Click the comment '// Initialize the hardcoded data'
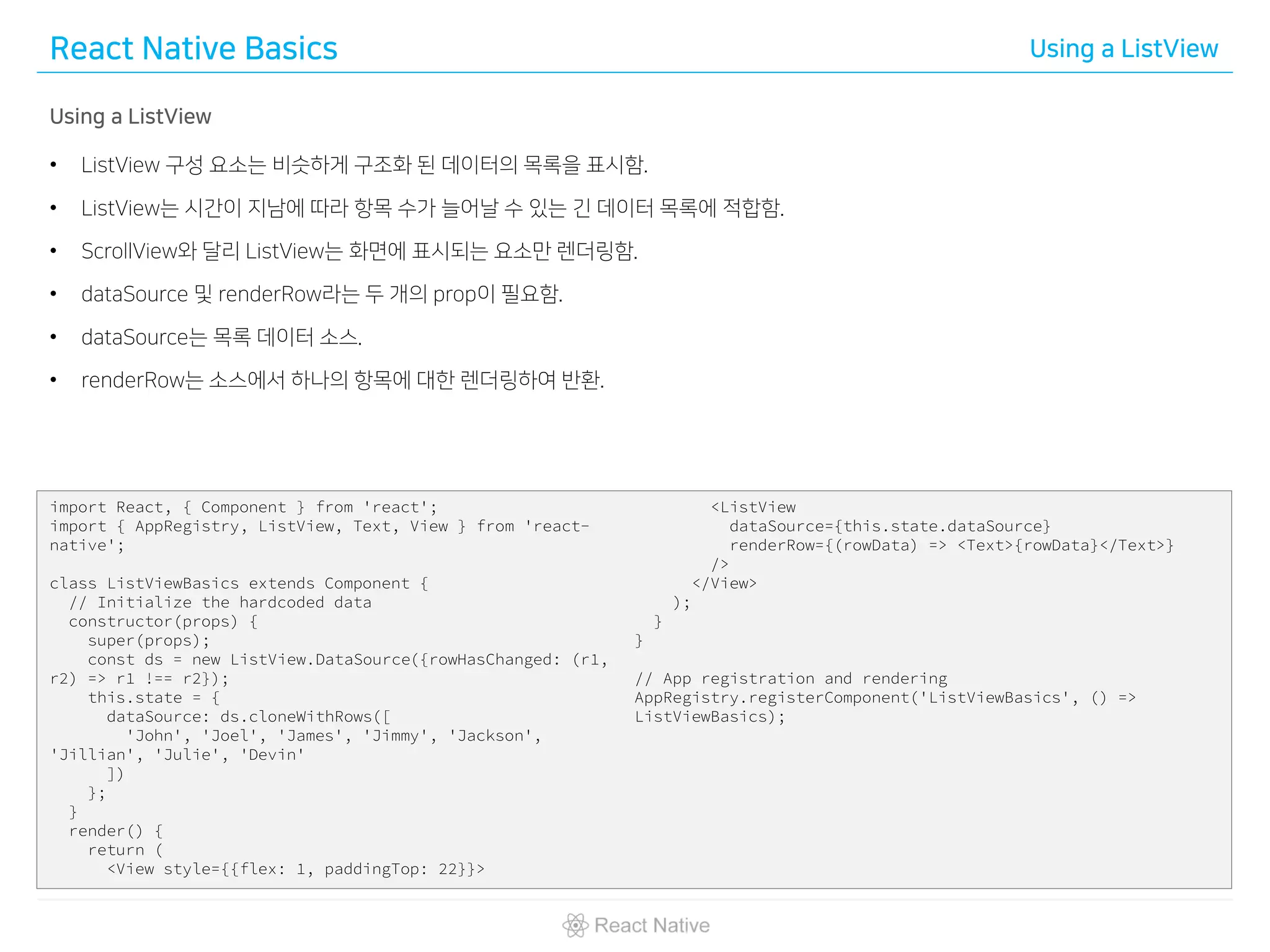 [220, 602]
